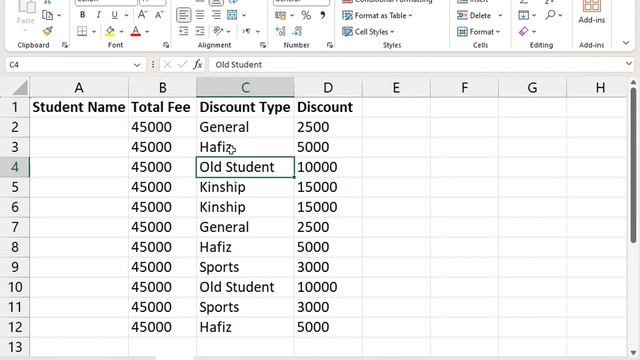Click the Clear eraser icon
Image resolution: width=640 pixels, height=360 pixels.
(524, 31)
